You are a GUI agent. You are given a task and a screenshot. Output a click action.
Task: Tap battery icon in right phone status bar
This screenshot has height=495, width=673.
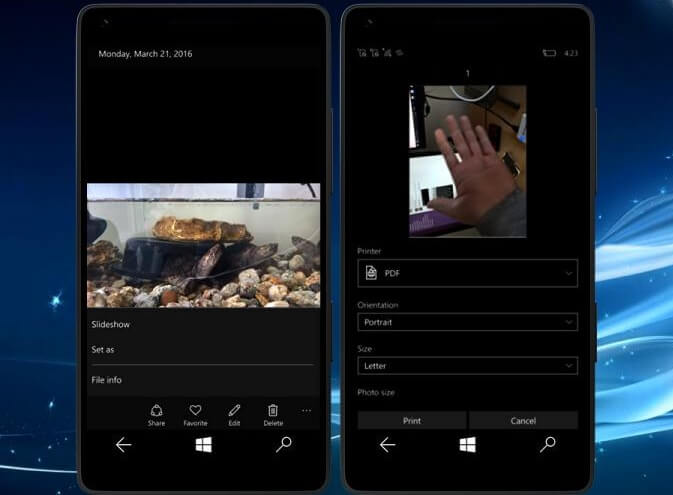549,53
